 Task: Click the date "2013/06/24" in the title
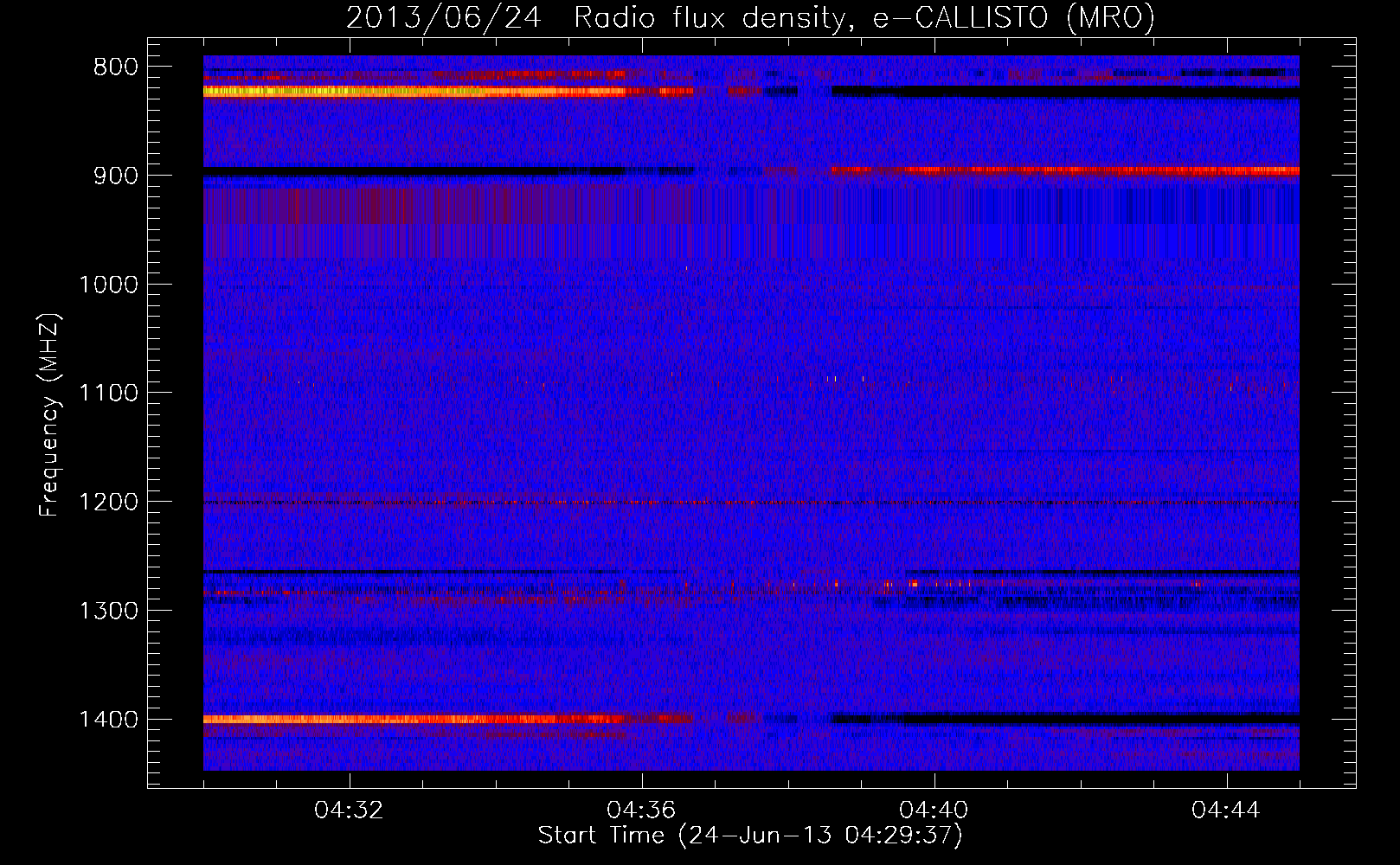[x=444, y=17]
